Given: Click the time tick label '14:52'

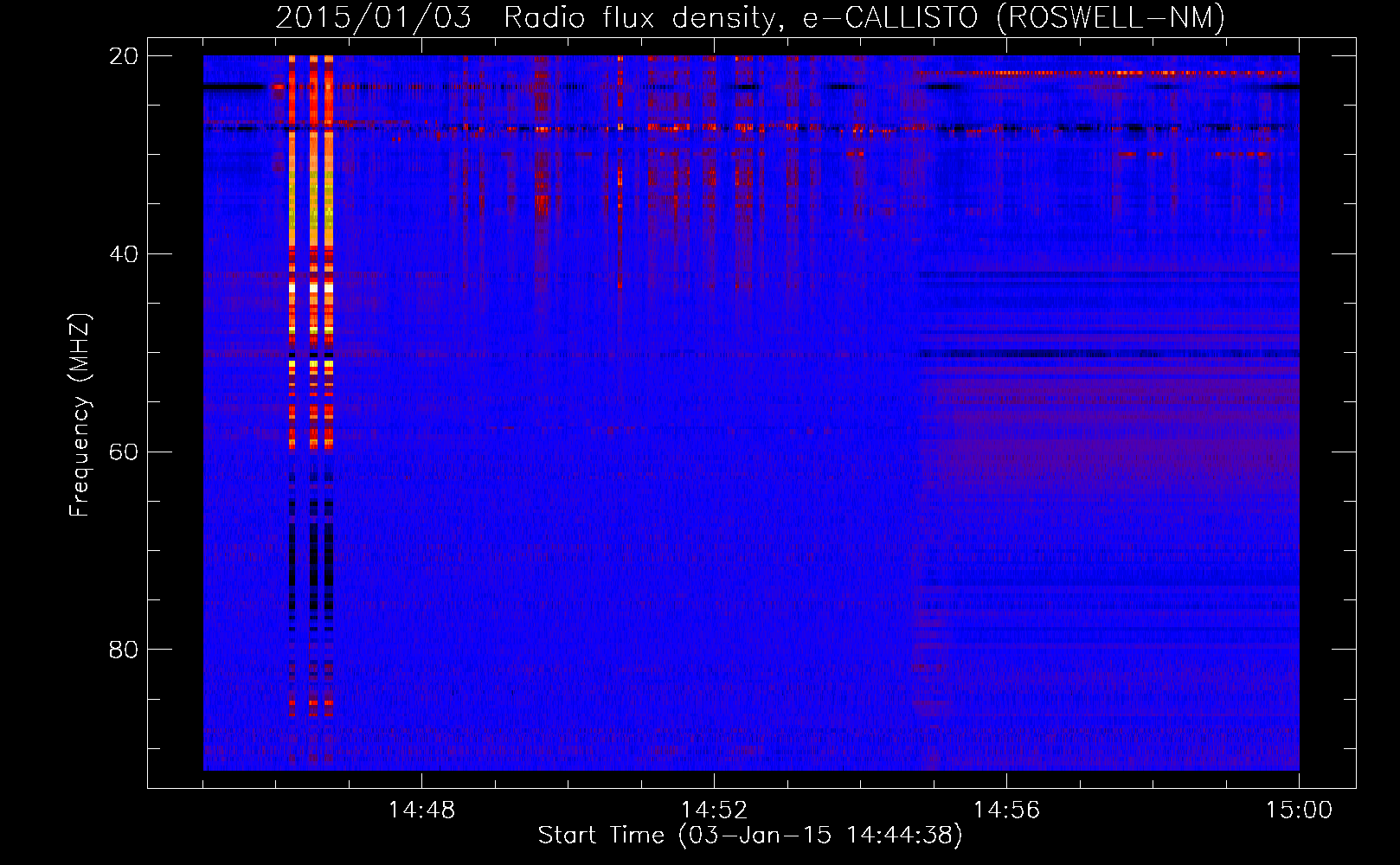Looking at the screenshot, I should point(714,811).
